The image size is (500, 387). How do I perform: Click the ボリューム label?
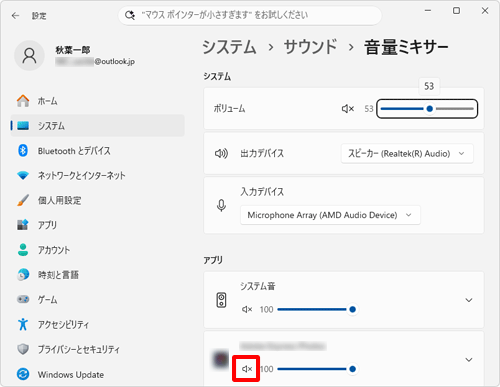coord(229,109)
